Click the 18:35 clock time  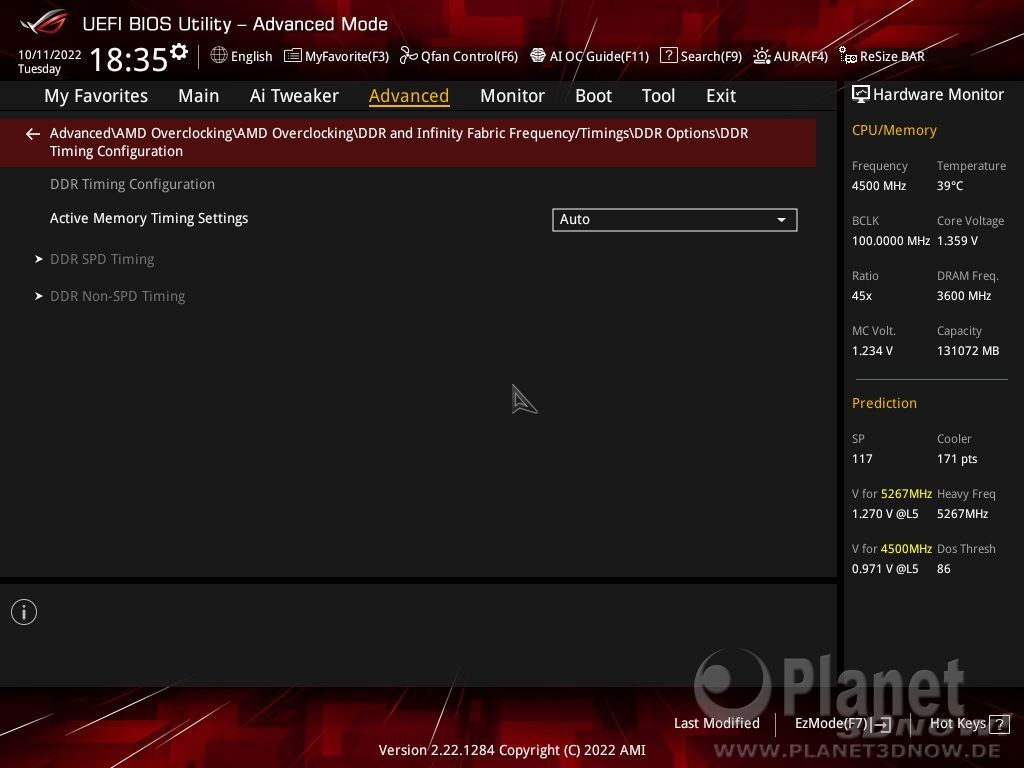click(129, 59)
